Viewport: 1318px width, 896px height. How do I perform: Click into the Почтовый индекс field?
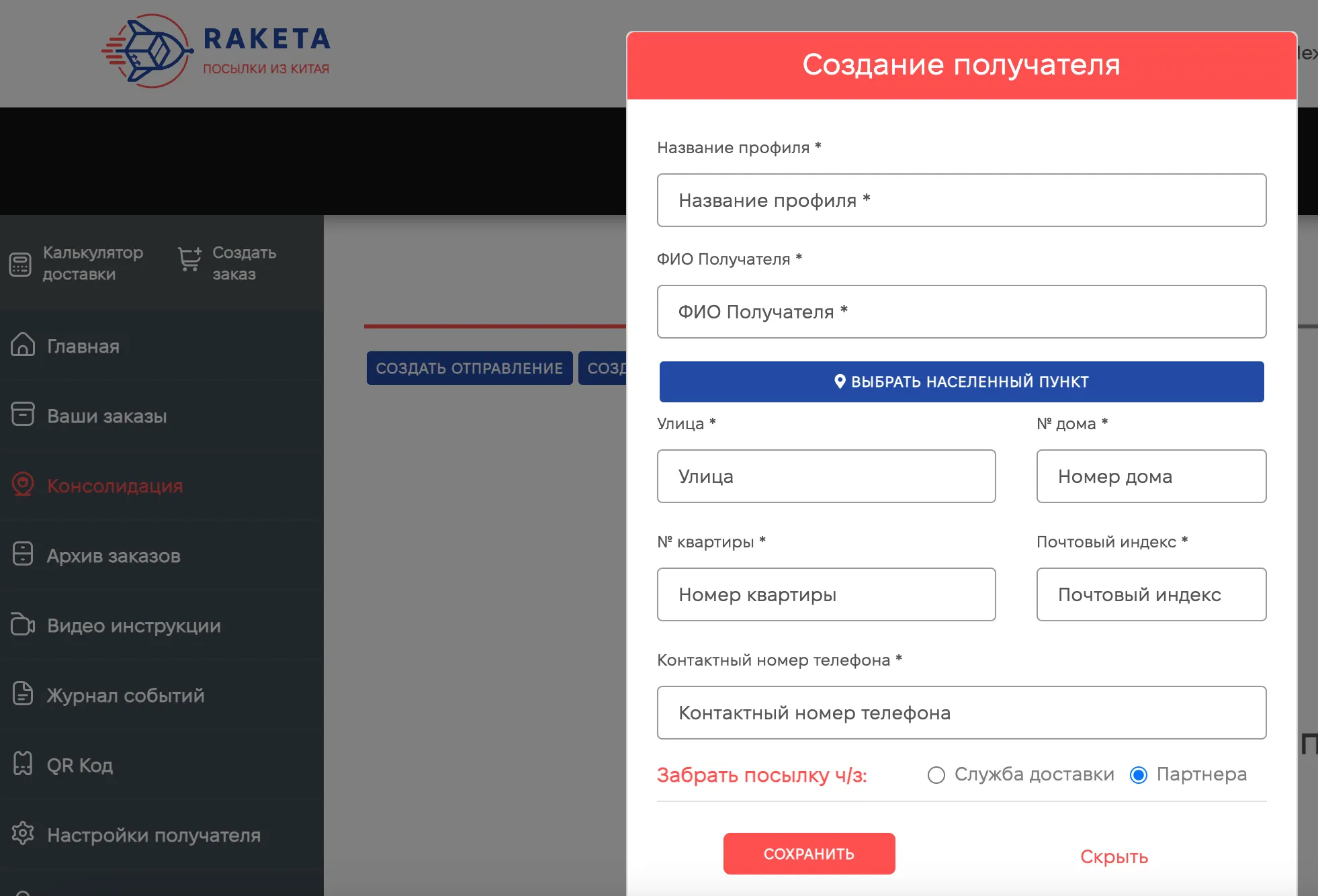[1151, 594]
